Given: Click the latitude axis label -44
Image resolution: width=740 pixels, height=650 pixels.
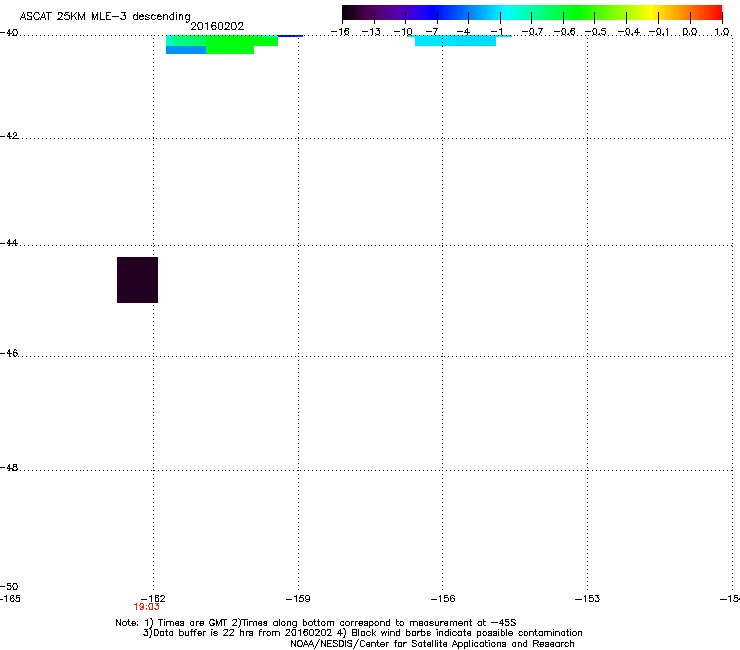Looking at the screenshot, I should 9,243.
